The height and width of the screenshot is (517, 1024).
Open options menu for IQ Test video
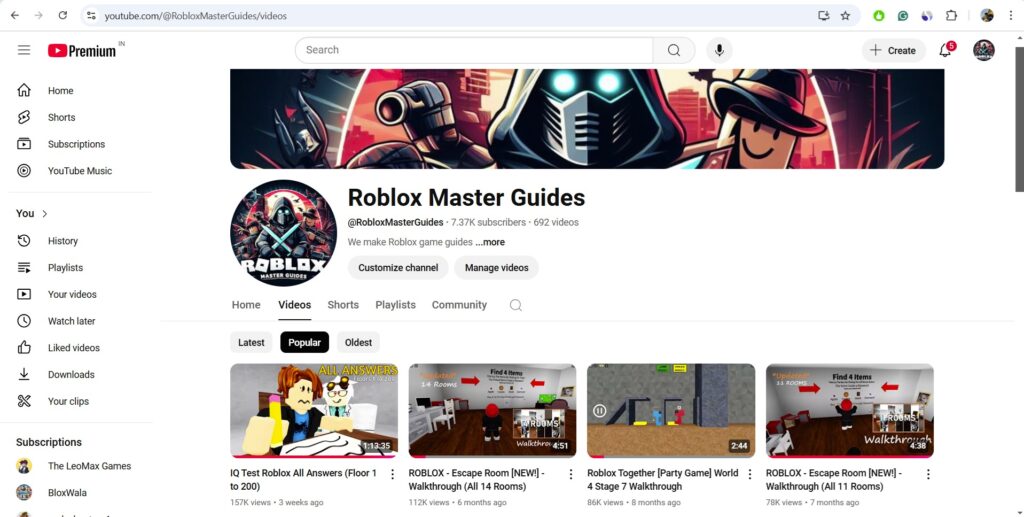[x=392, y=474]
